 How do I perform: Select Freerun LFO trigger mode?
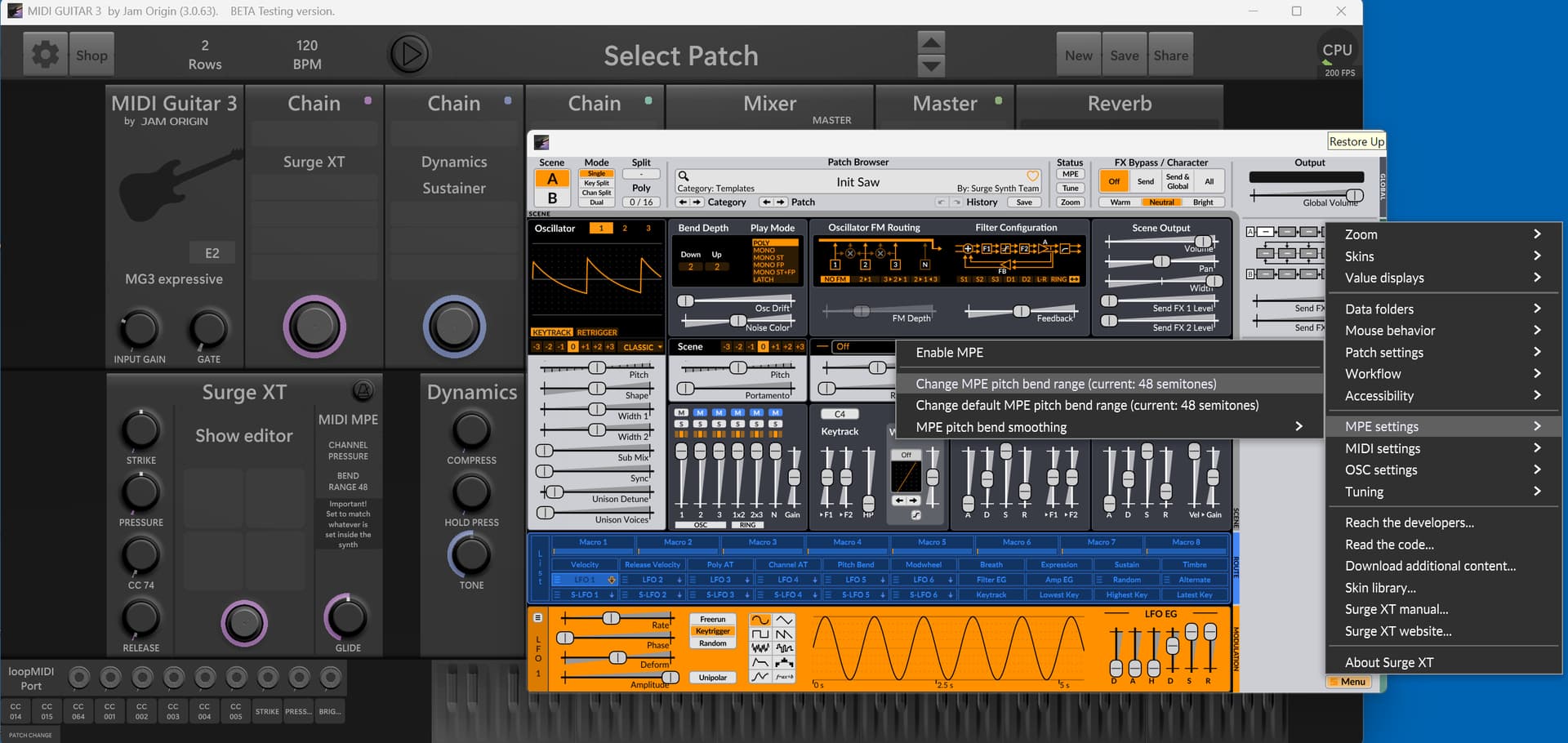point(712,619)
